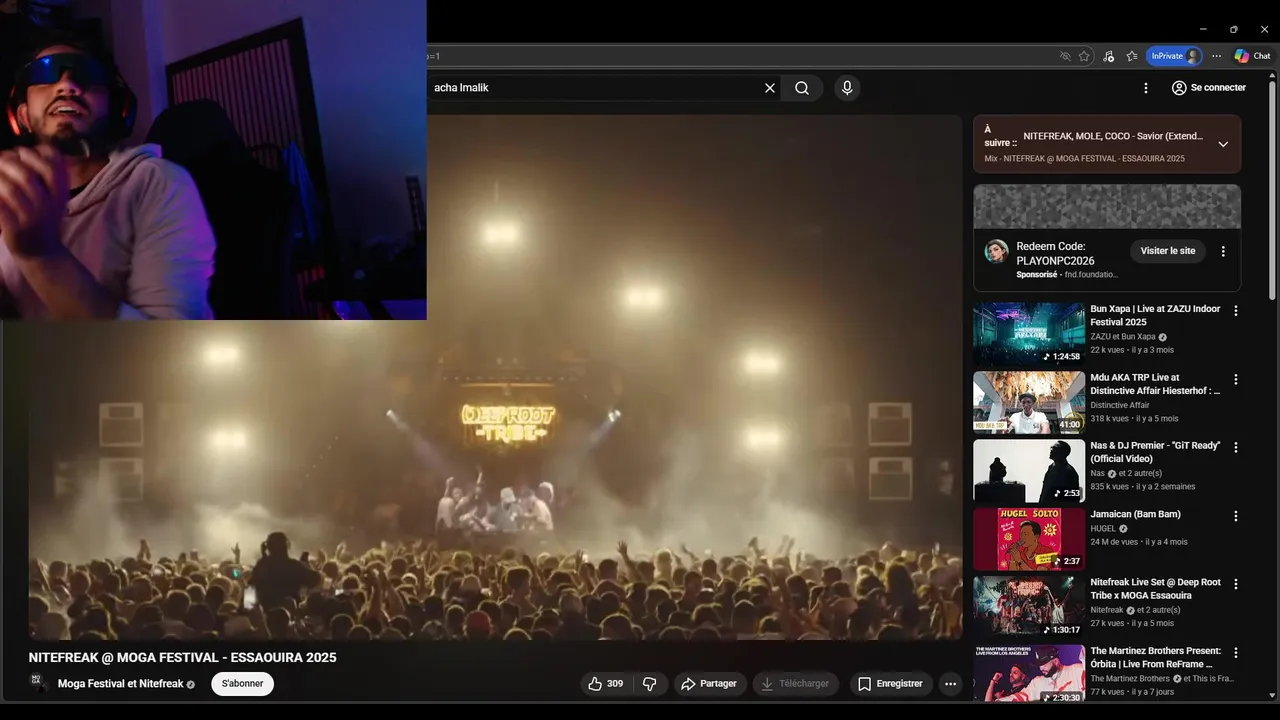Open YouTube settings three-dot menu
Image resolution: width=1280 pixels, height=720 pixels.
(x=1146, y=88)
